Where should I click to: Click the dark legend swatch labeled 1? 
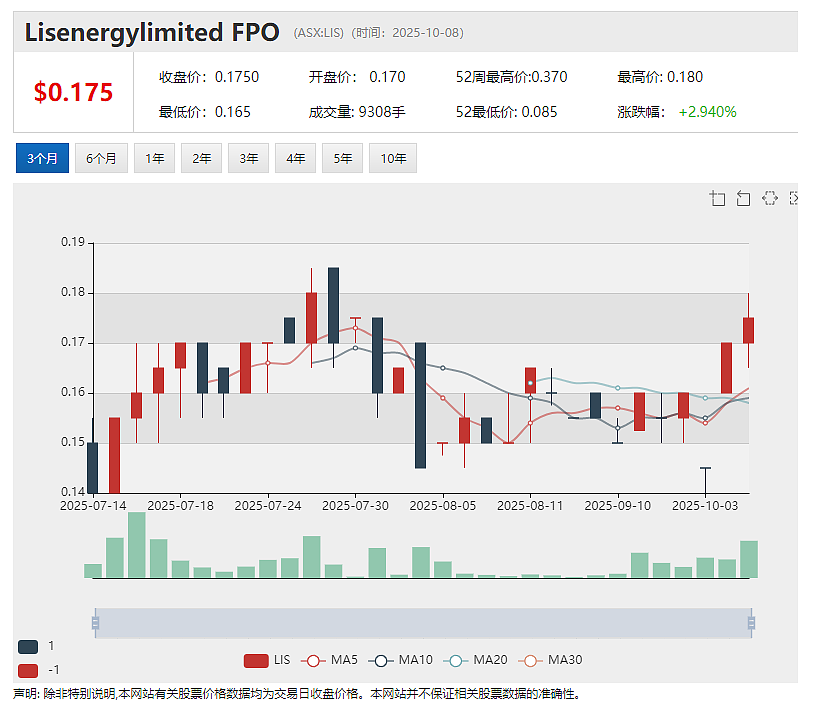click(28, 647)
